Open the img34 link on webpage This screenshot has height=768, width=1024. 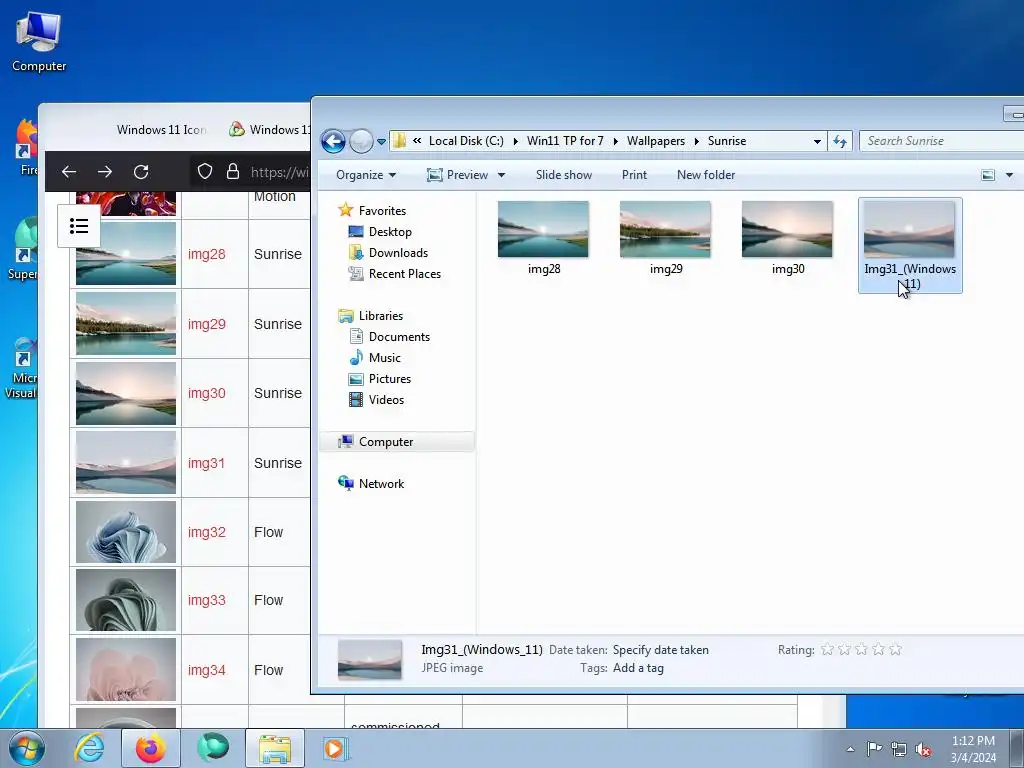(x=207, y=670)
